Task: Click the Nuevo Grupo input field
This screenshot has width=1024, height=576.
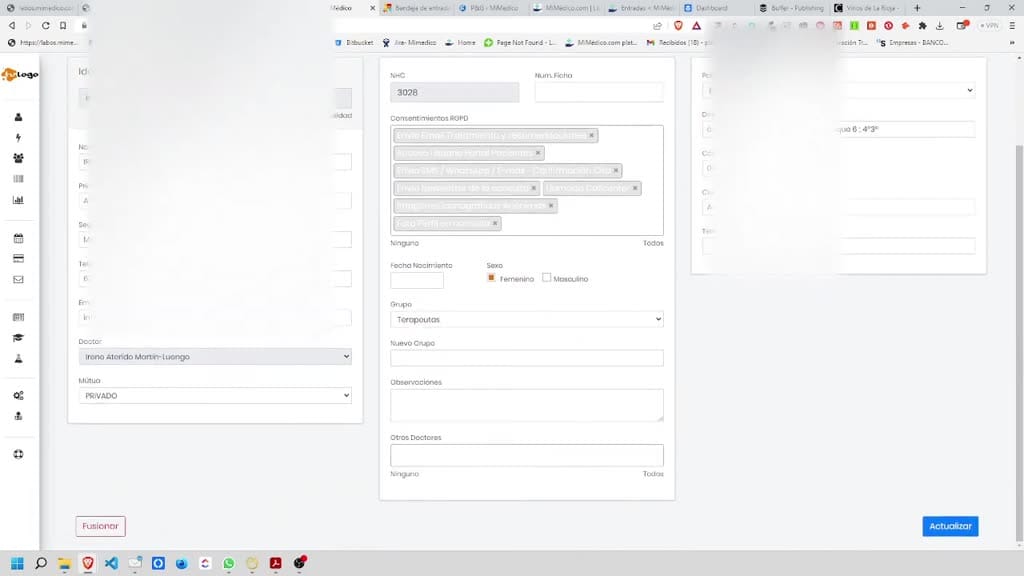Action: pyautogui.click(x=527, y=358)
